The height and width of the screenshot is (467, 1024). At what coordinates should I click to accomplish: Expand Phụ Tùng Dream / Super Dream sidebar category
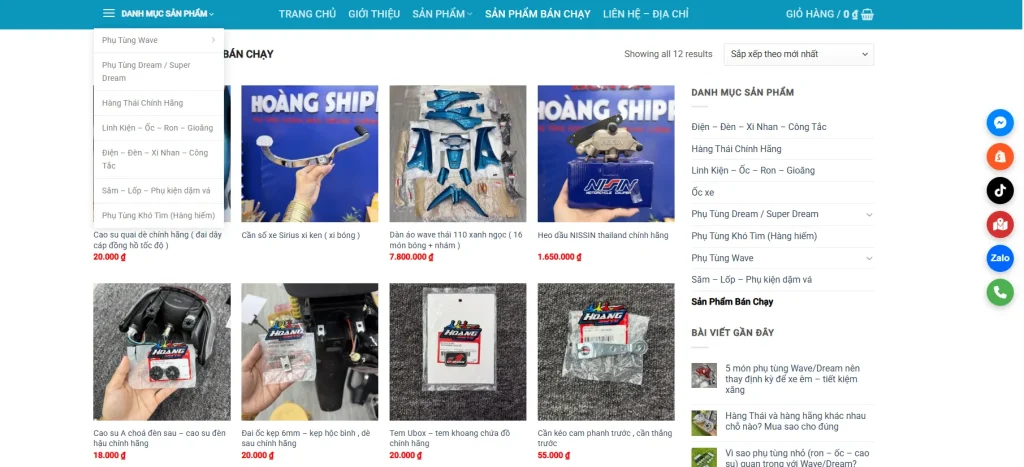[x=869, y=214]
